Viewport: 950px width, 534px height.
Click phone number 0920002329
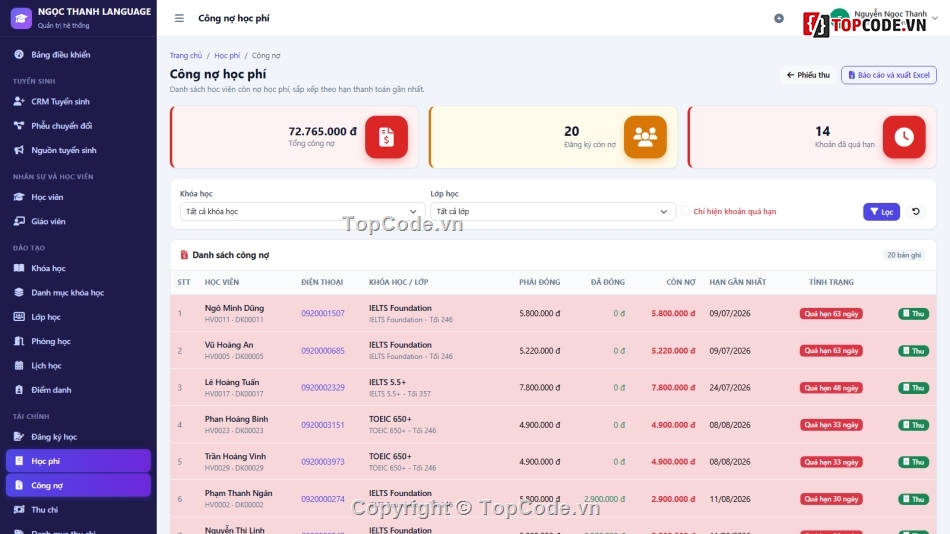click(x=323, y=387)
